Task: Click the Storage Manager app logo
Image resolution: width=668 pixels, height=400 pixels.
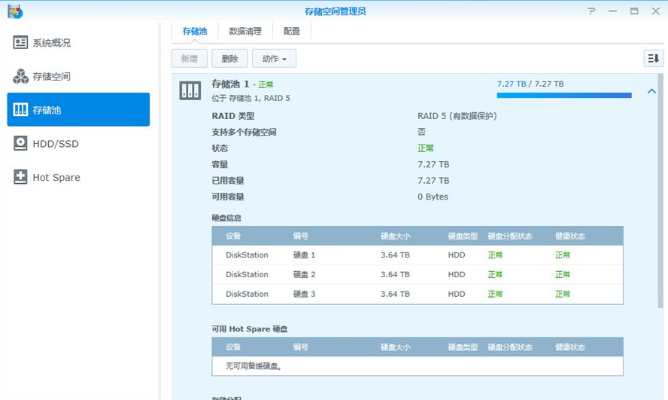Action: pos(15,11)
